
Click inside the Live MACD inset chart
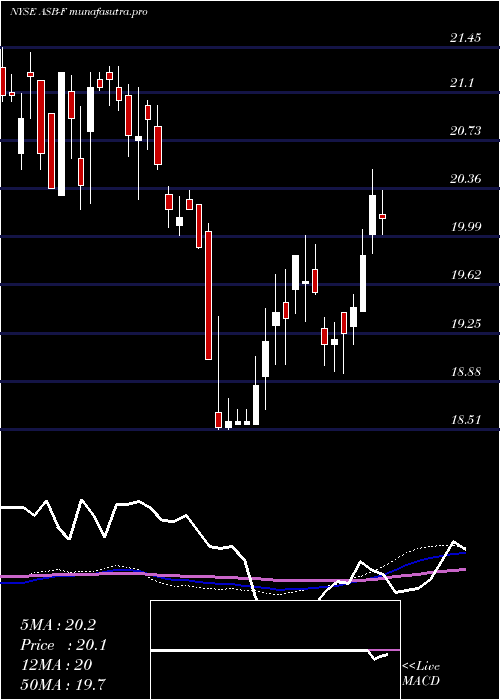275,650
